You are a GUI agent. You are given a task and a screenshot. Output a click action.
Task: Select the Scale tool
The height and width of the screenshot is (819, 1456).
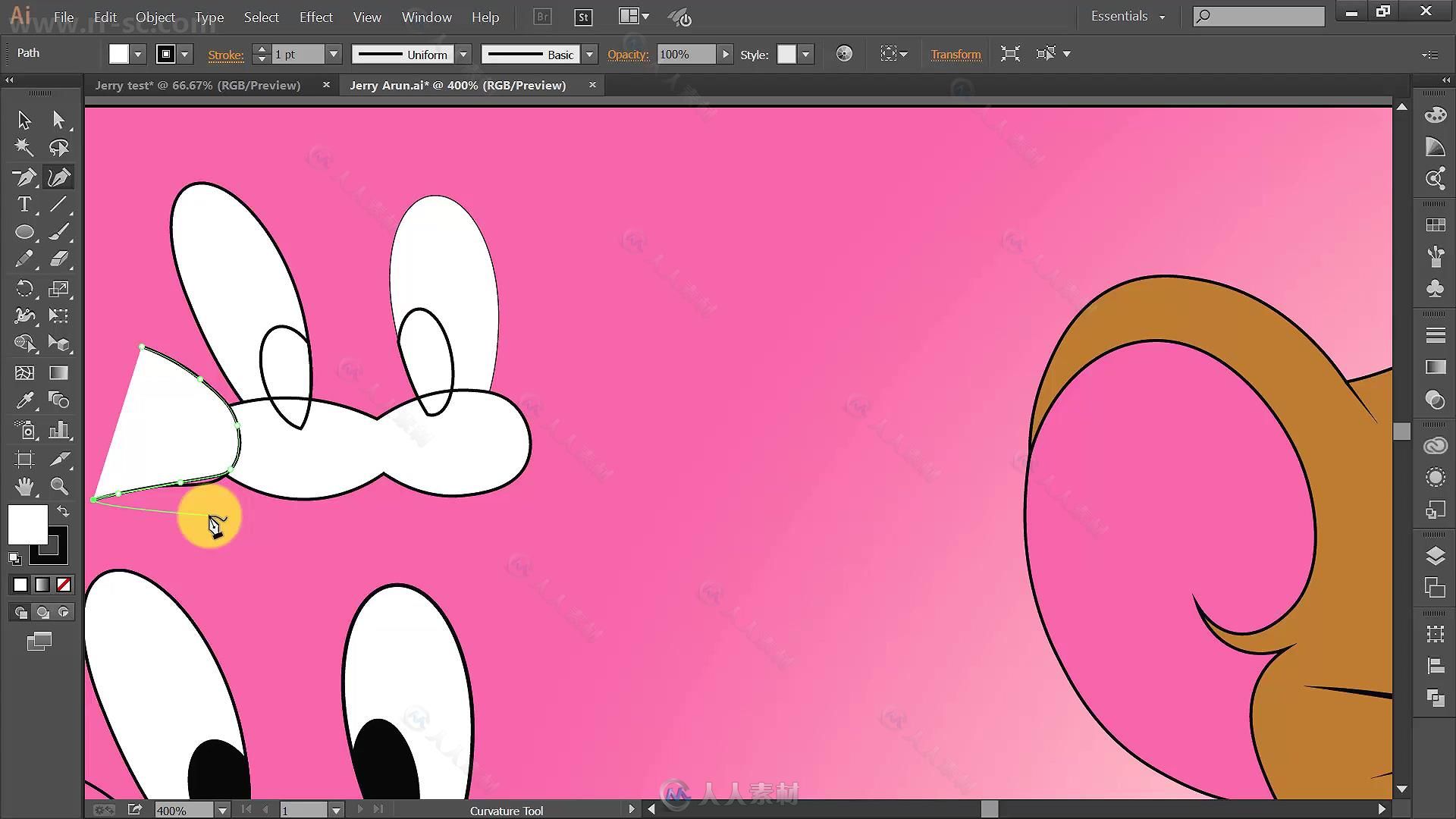click(x=58, y=288)
